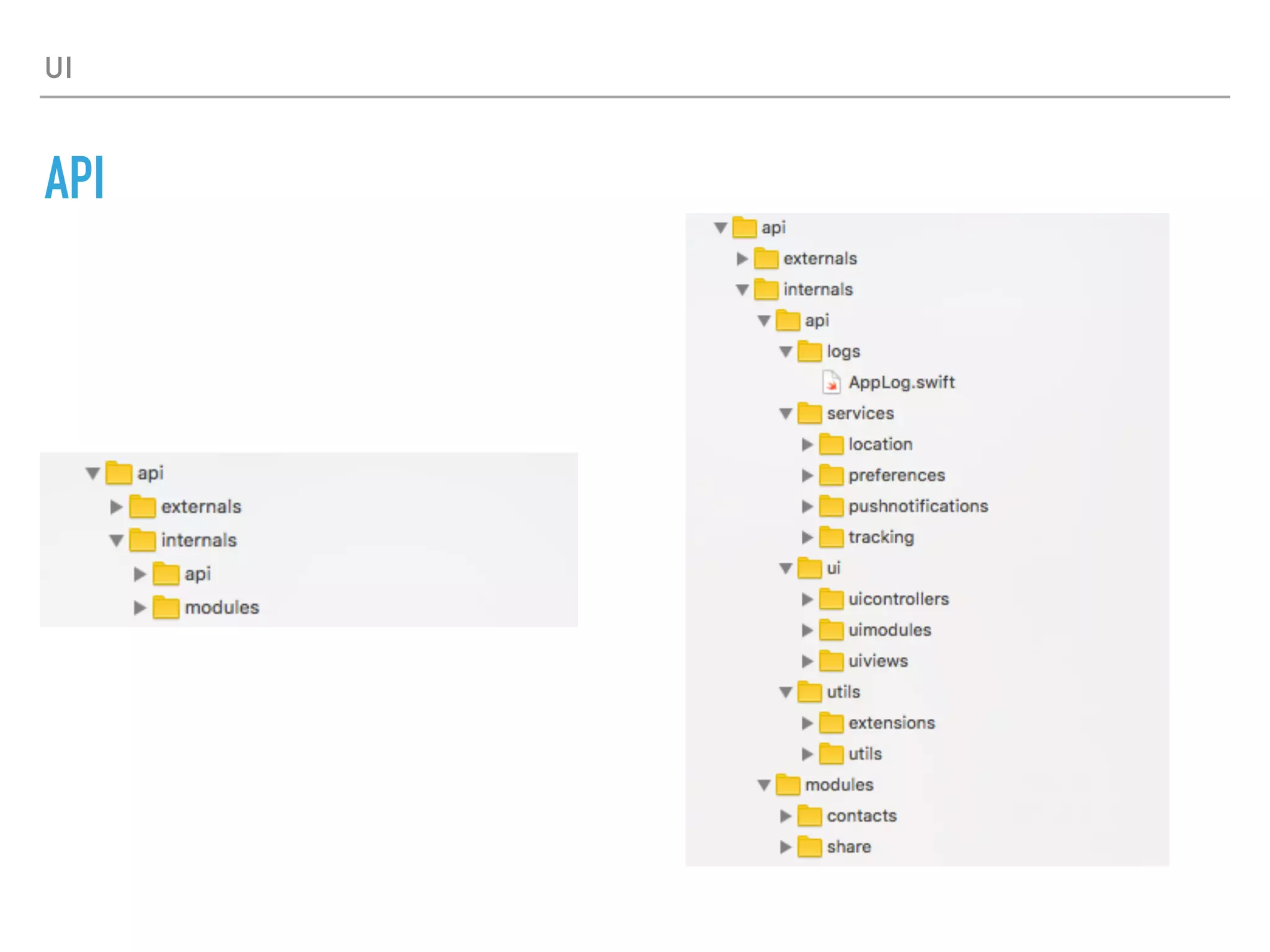The image size is (1270, 952).
Task: Click the uimodules folder icon
Action: pos(831,630)
